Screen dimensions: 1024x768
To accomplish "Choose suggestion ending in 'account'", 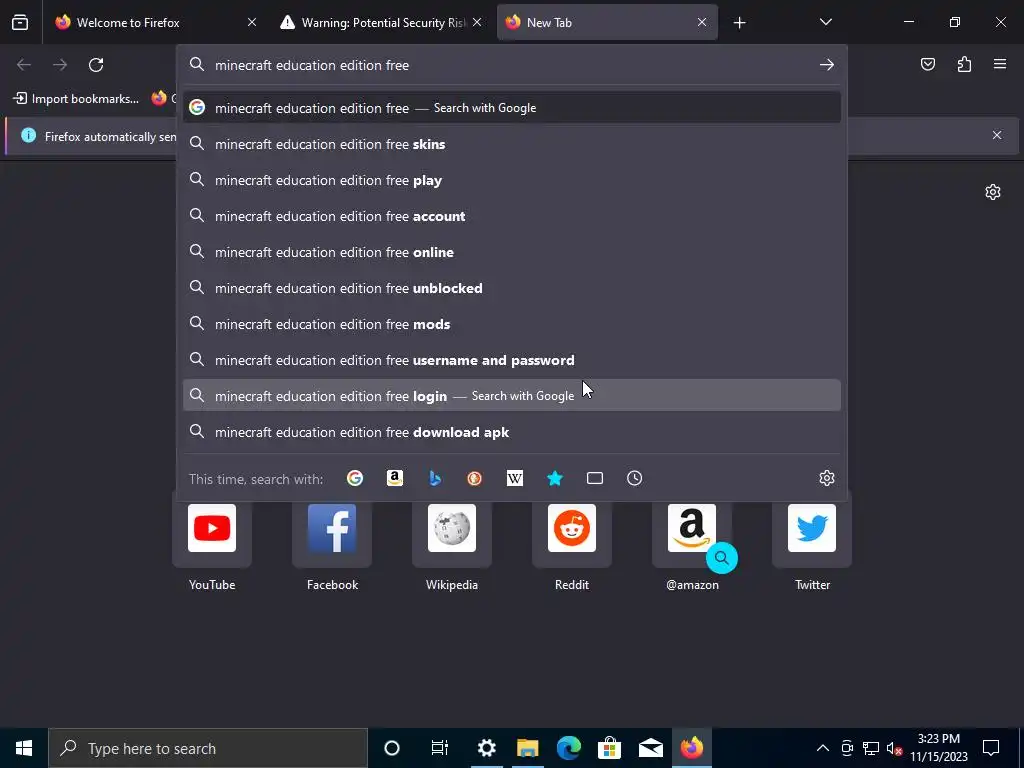I will click(512, 216).
